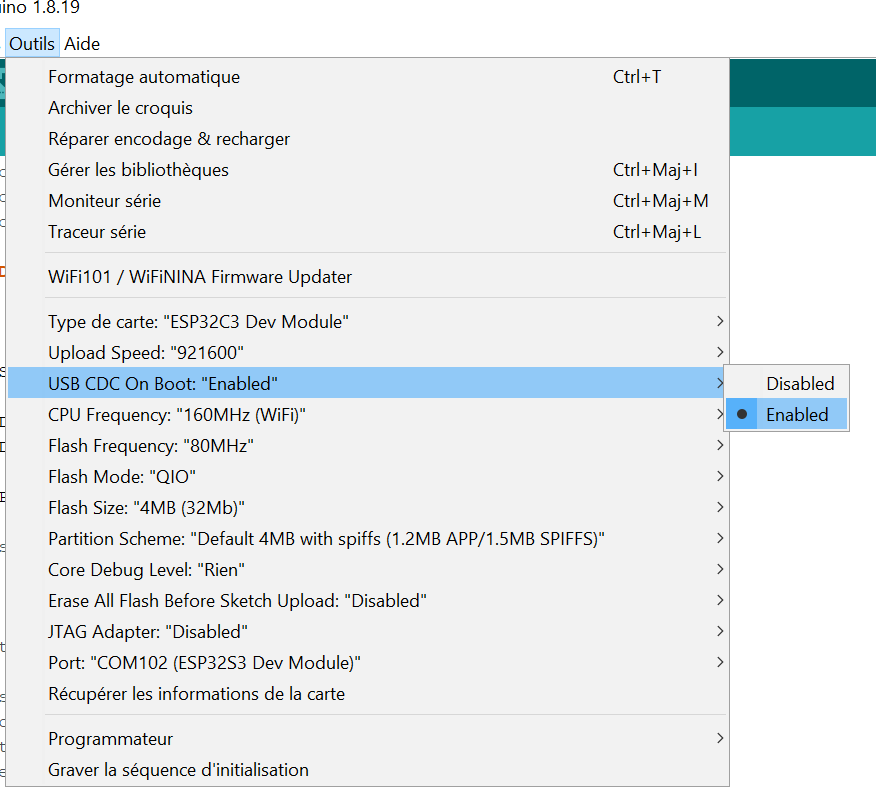Select Disabled for USB CDC On Boot

coord(787,384)
